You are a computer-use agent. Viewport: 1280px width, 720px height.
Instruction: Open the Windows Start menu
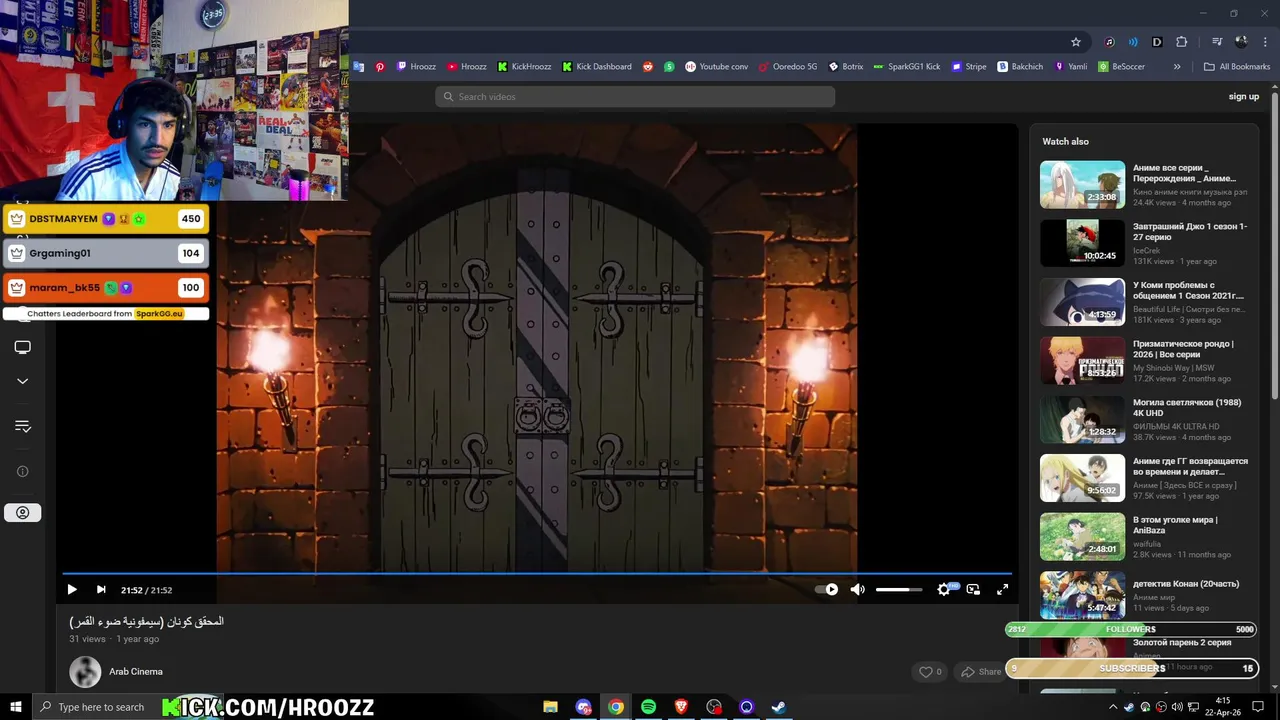[16, 707]
